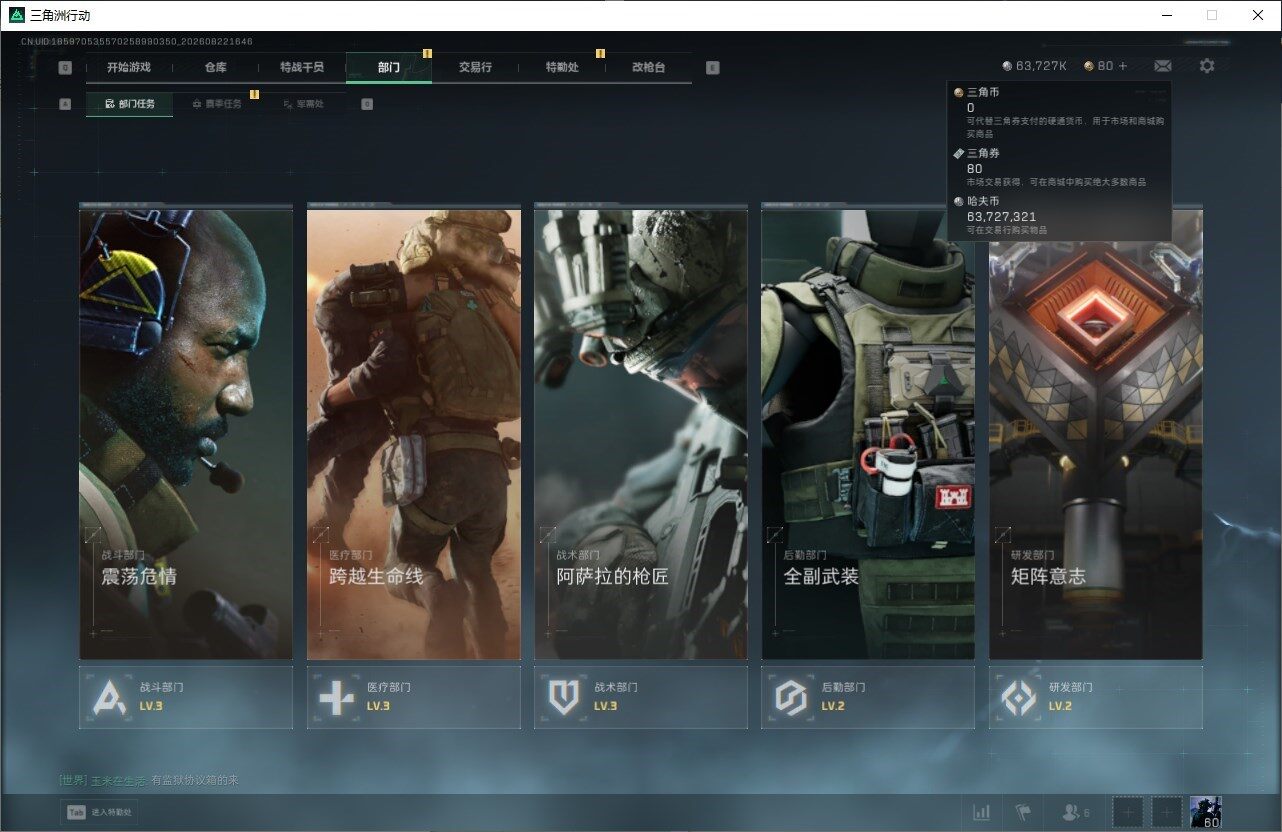Switch to the 仓库 tab
This screenshot has height=832, width=1282.
click(216, 67)
